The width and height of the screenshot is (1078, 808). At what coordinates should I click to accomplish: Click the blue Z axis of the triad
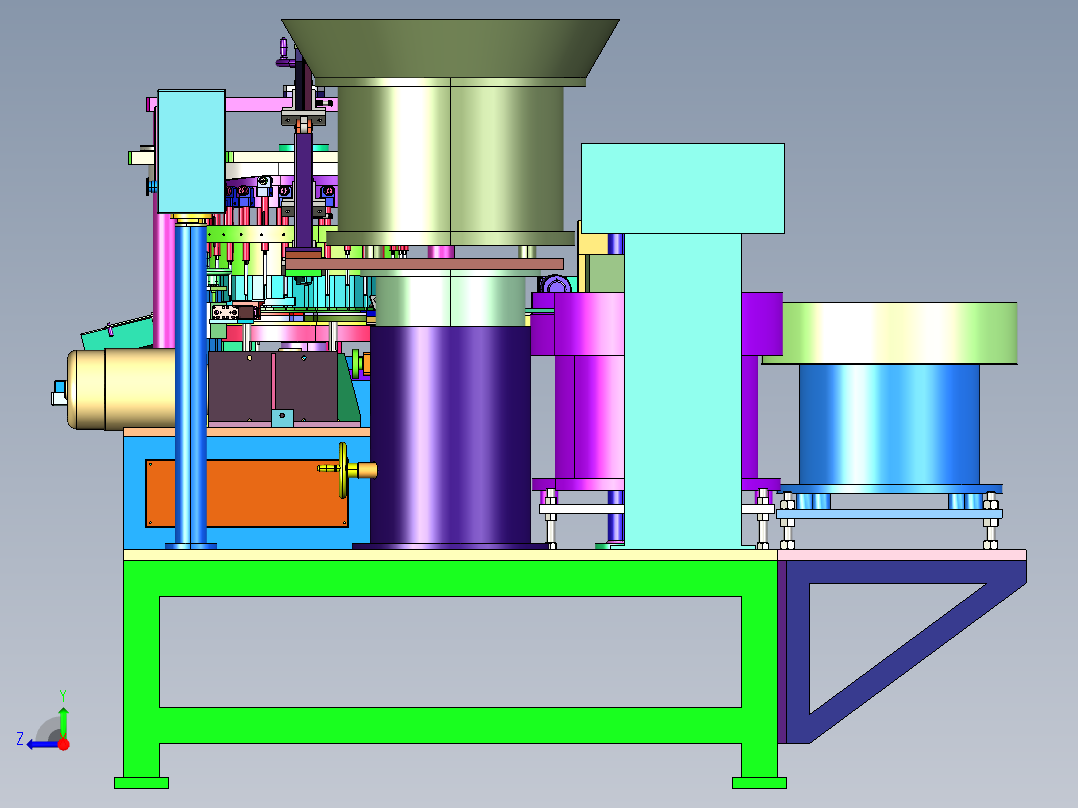point(41,745)
